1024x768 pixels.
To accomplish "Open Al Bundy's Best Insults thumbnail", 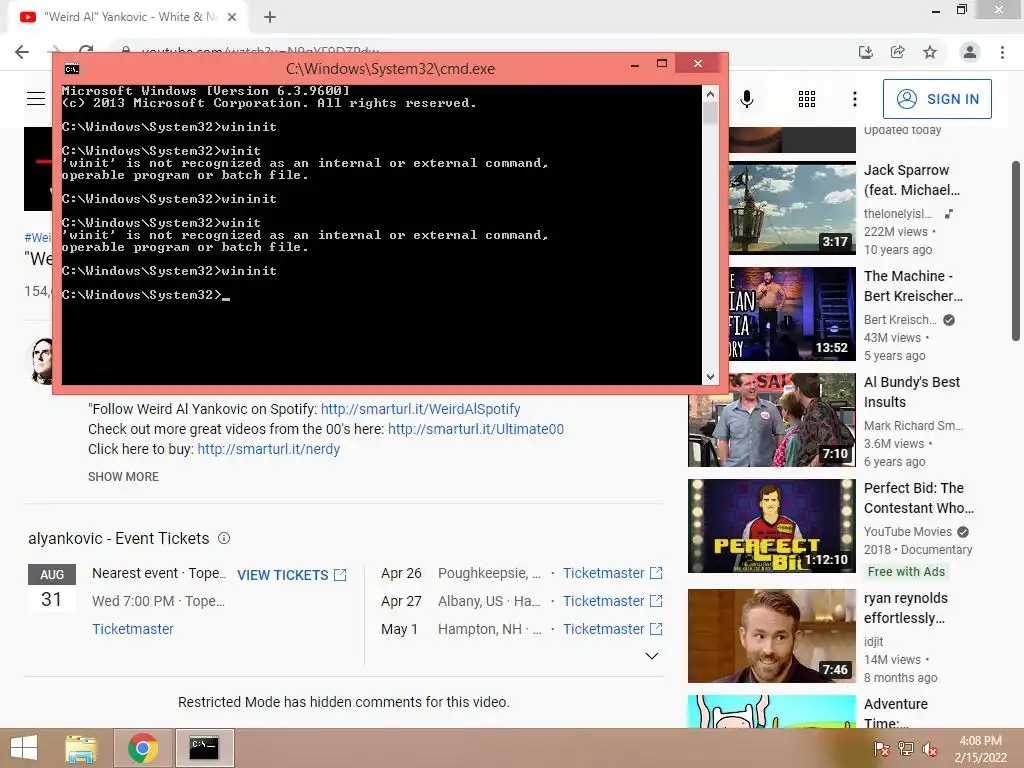I will coord(772,420).
